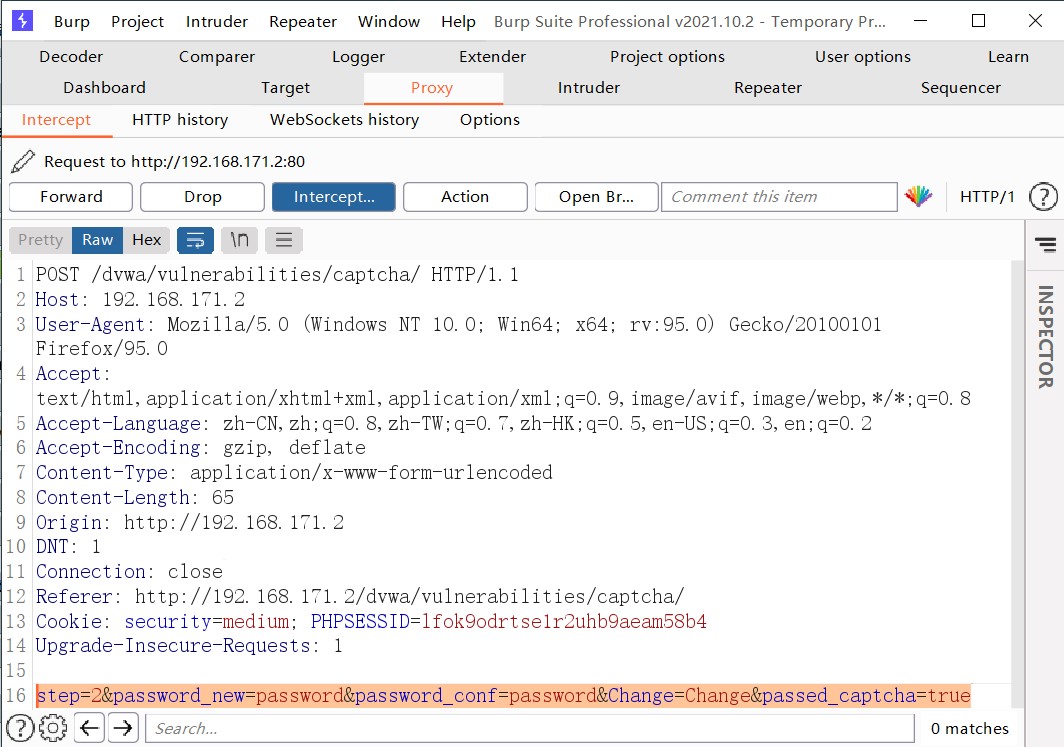Open the help question mark icon near HTTP/1
Image resolution: width=1064 pixels, height=747 pixels.
coord(1043,197)
